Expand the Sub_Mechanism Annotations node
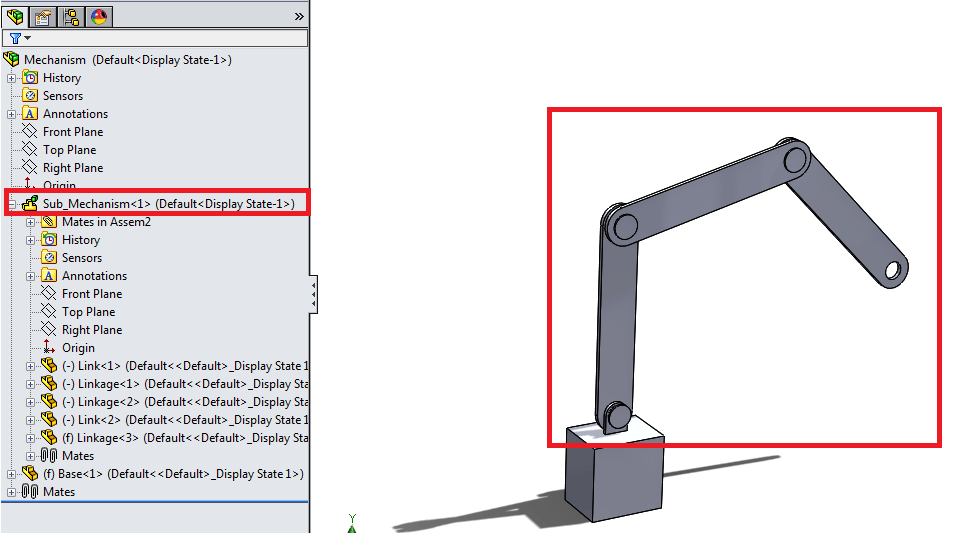Screen dimensions: 959x533 (x=30, y=277)
